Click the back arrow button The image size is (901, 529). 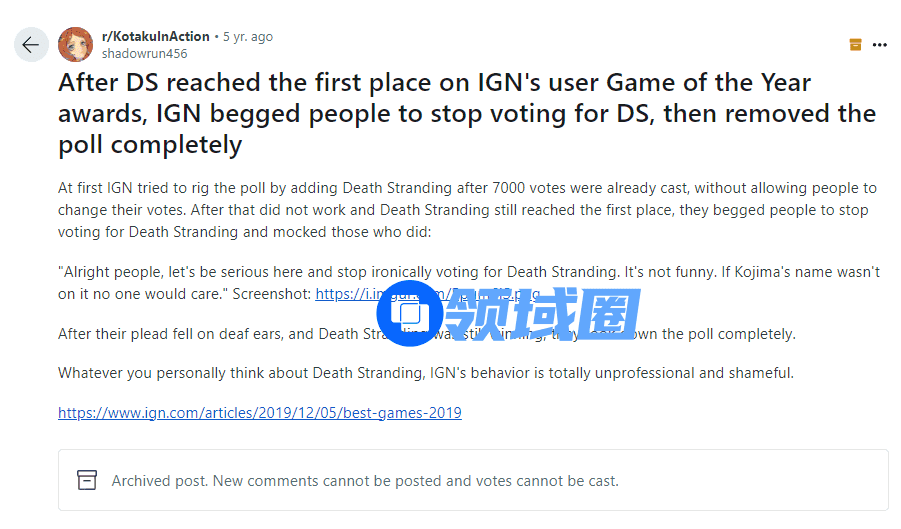click(30, 45)
